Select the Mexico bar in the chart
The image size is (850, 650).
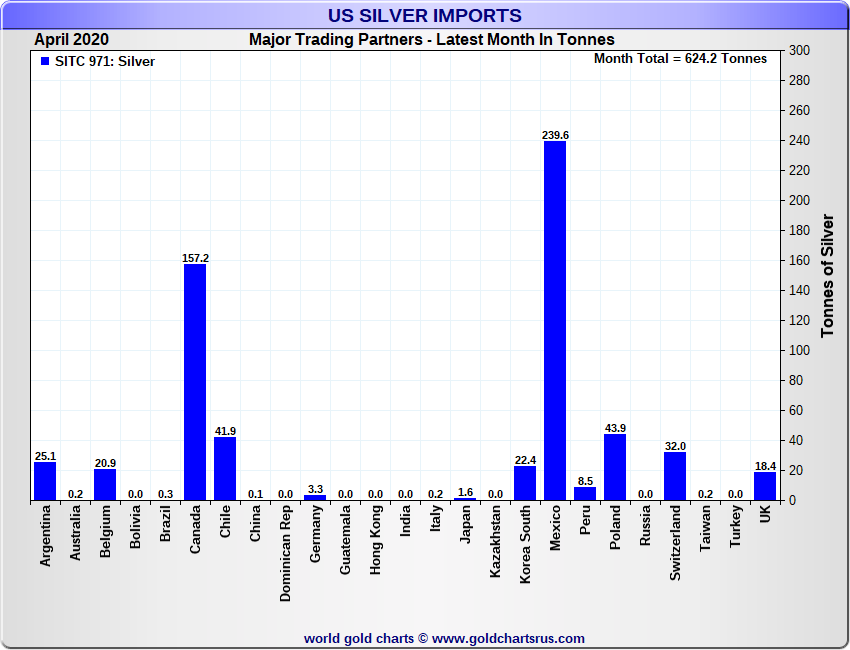[555, 320]
